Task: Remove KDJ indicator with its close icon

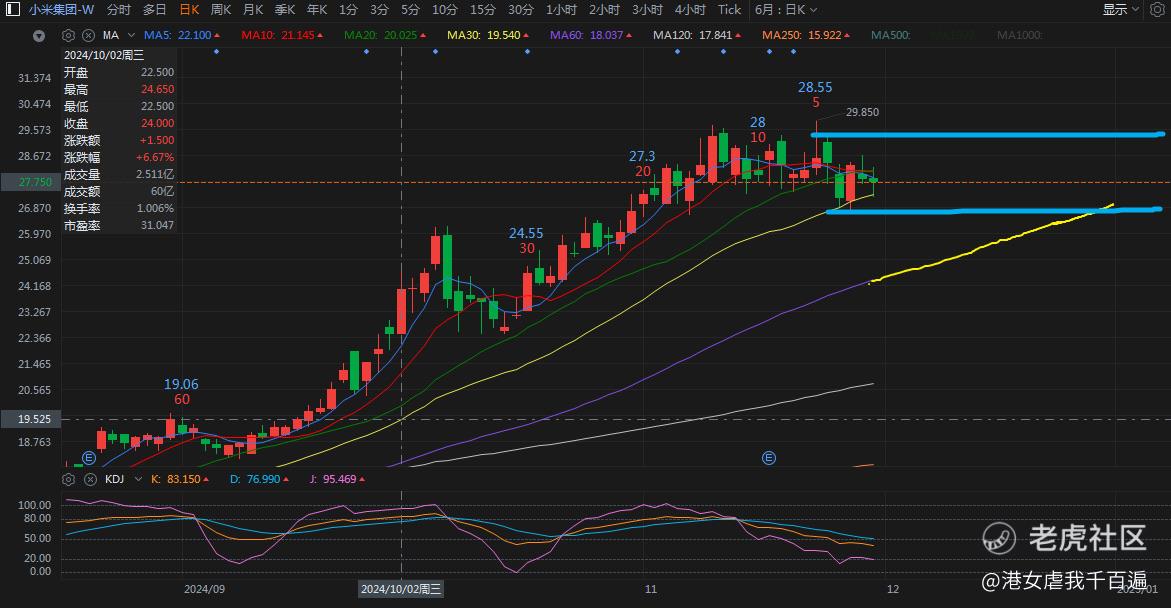Action: click(90, 480)
